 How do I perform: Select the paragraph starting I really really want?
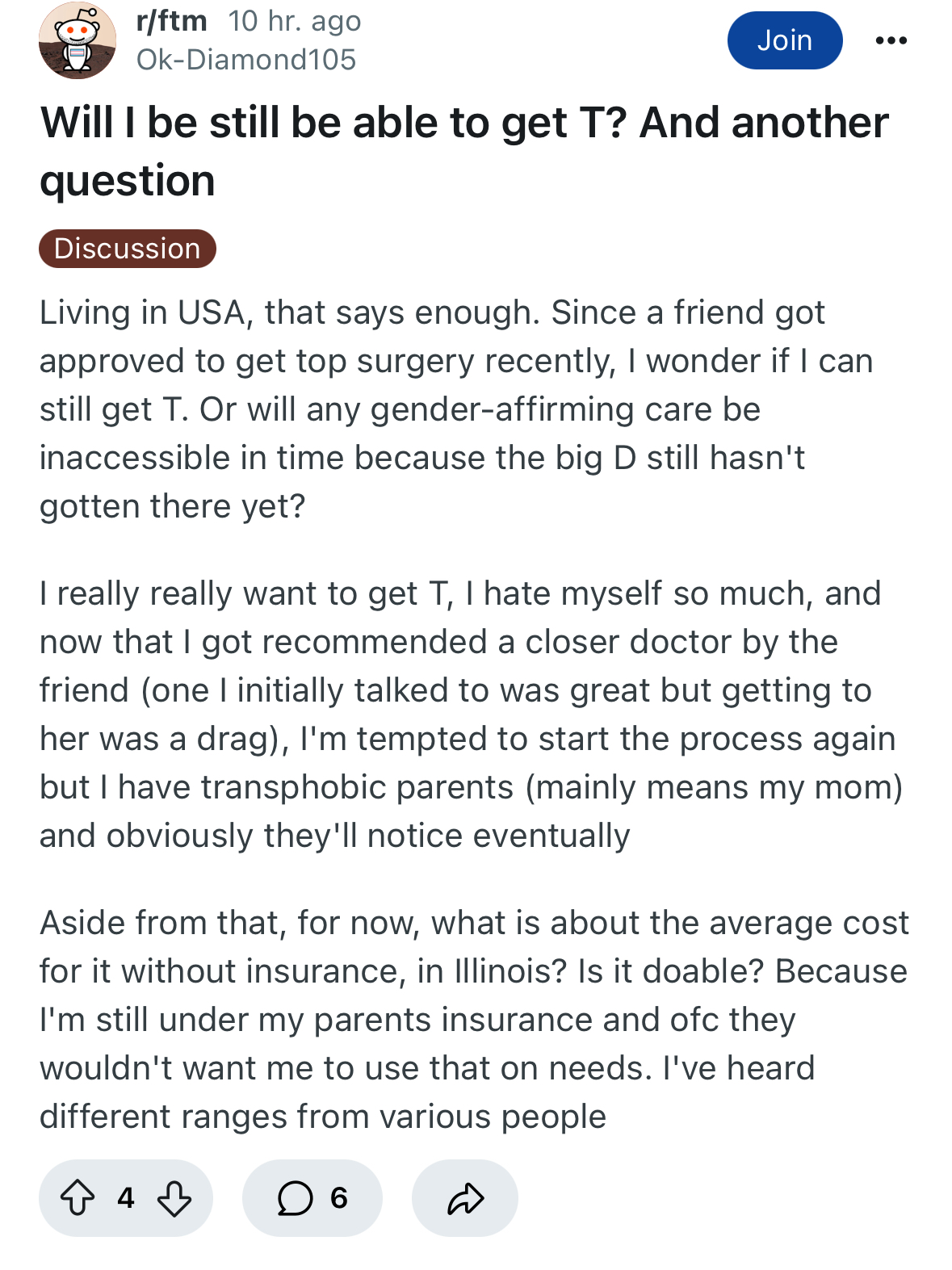click(x=472, y=715)
